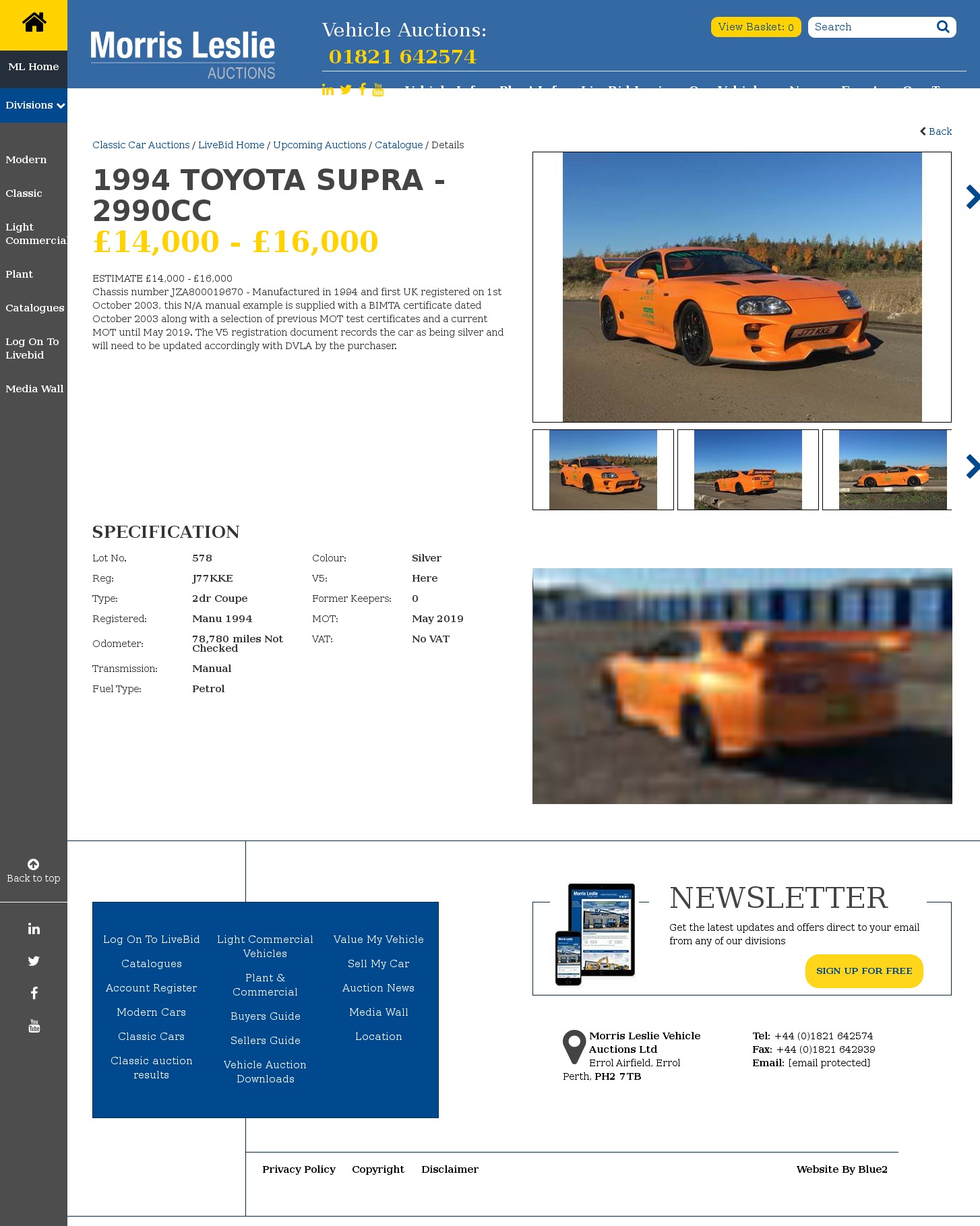This screenshot has height=1226, width=980.
Task: Click the search magnifier icon
Action: pyautogui.click(x=943, y=27)
